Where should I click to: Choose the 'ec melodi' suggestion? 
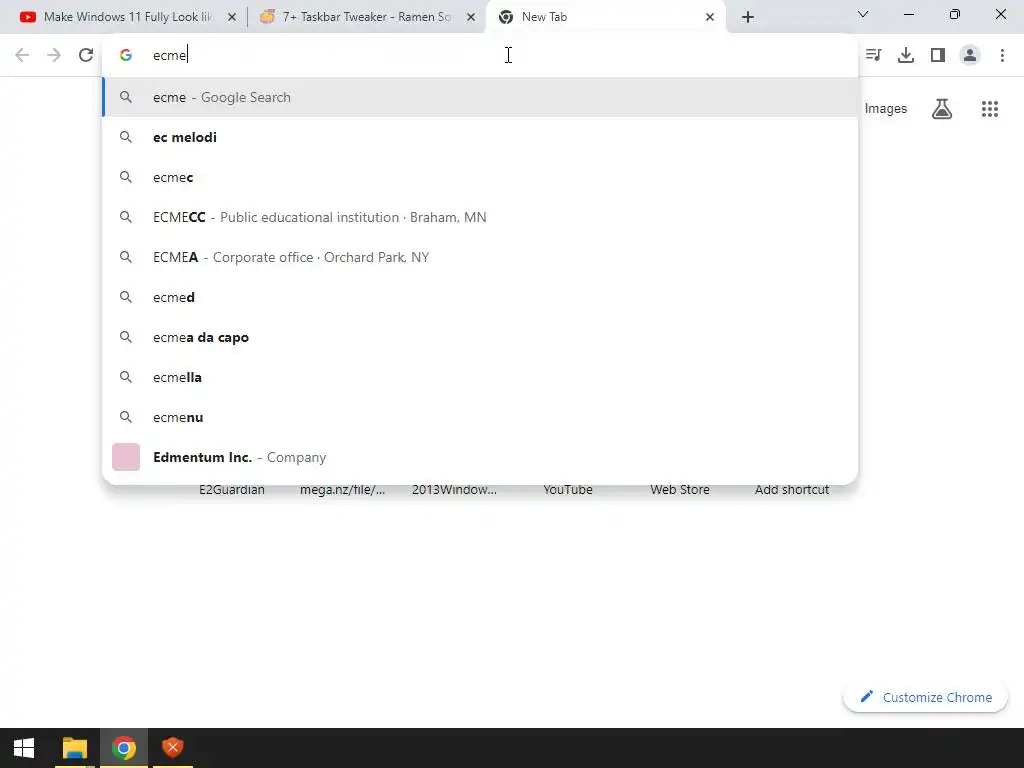(x=480, y=137)
